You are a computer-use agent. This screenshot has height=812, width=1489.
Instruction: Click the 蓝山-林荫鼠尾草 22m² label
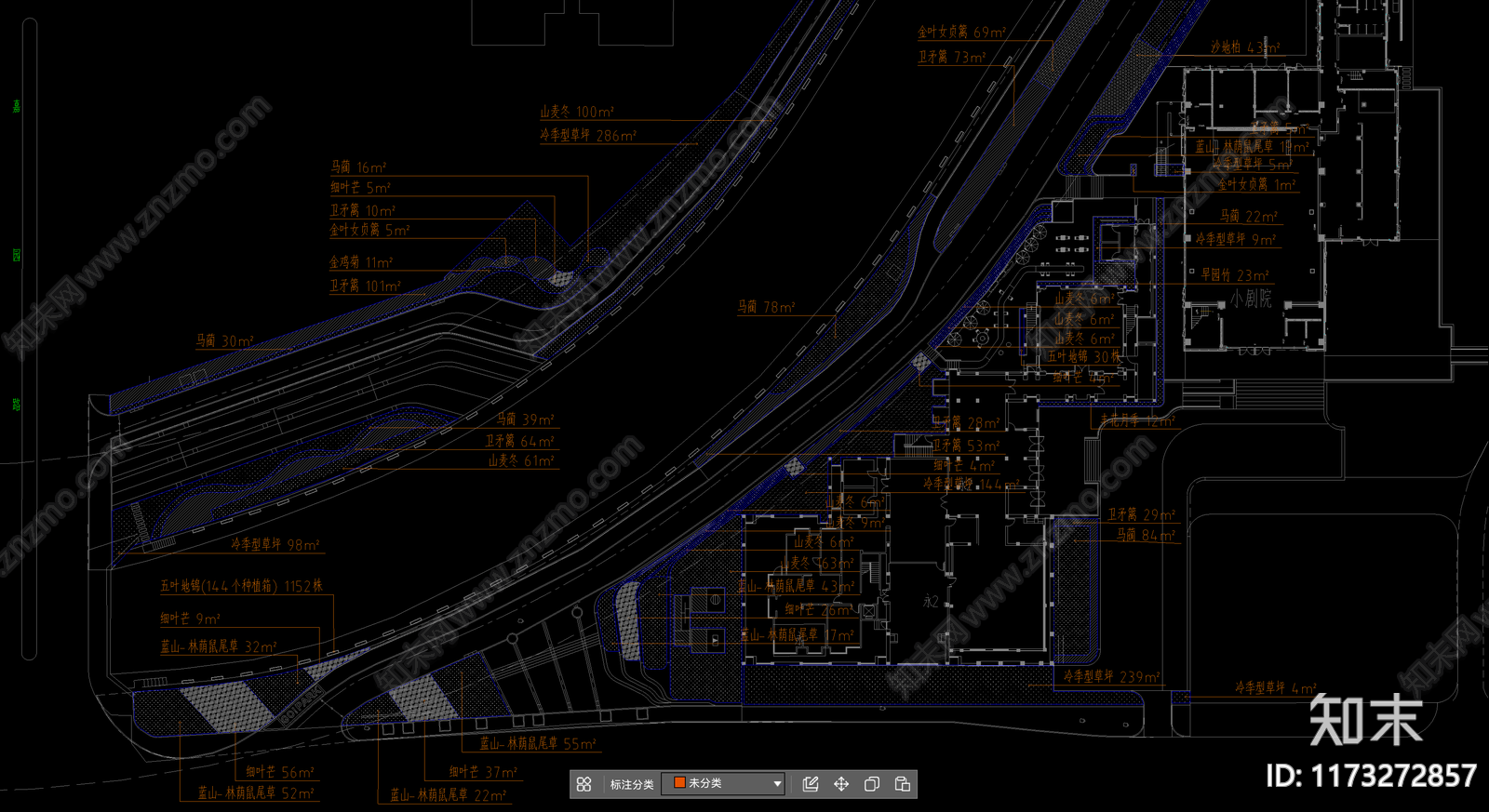coord(449,795)
